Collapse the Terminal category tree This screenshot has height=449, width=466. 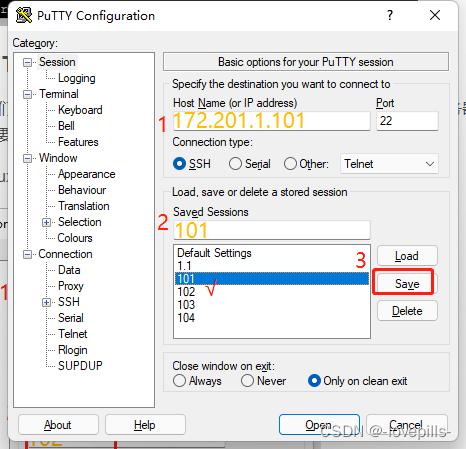[28, 94]
